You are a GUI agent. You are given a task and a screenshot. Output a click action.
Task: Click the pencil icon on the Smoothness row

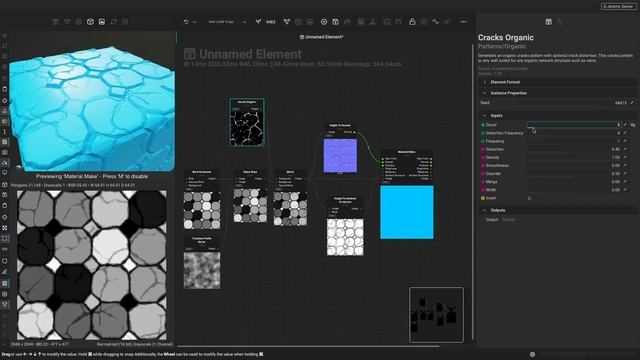(625, 165)
